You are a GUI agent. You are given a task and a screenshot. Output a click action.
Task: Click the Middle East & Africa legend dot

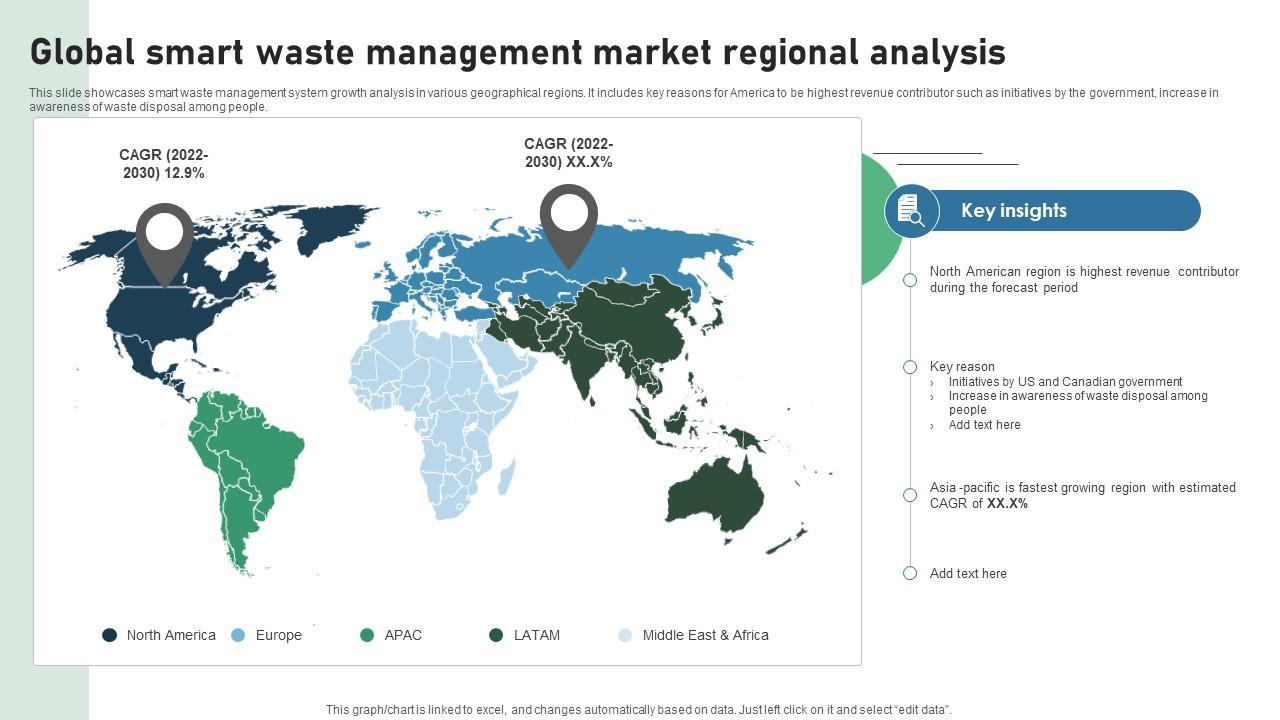pos(625,635)
